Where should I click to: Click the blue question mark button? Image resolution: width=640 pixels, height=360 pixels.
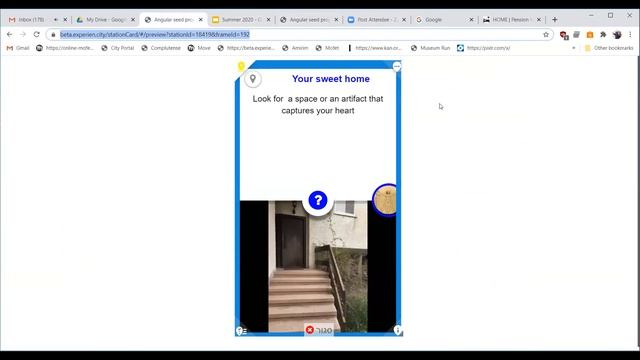click(x=318, y=200)
